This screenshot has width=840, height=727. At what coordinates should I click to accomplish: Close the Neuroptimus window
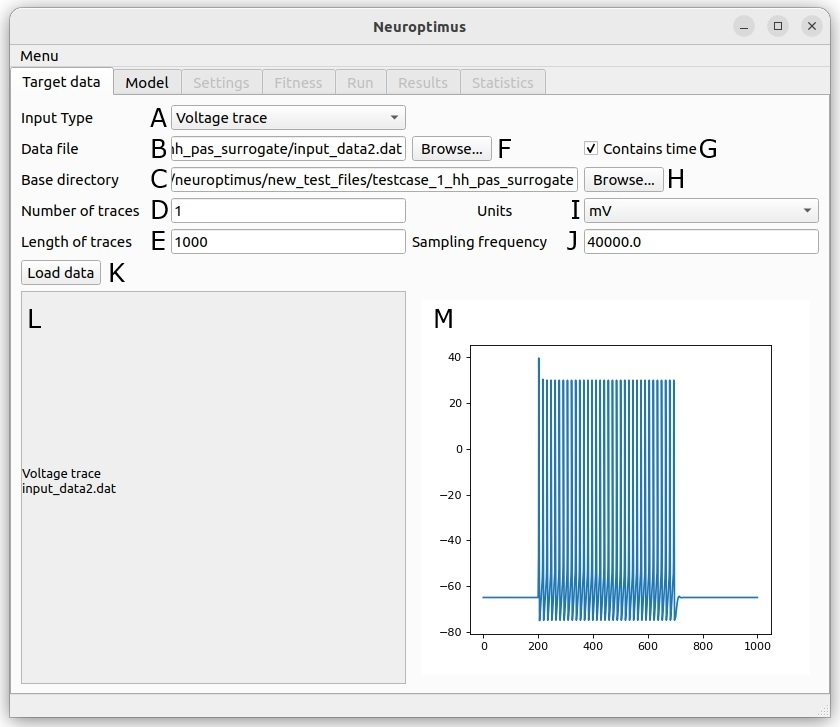click(812, 26)
